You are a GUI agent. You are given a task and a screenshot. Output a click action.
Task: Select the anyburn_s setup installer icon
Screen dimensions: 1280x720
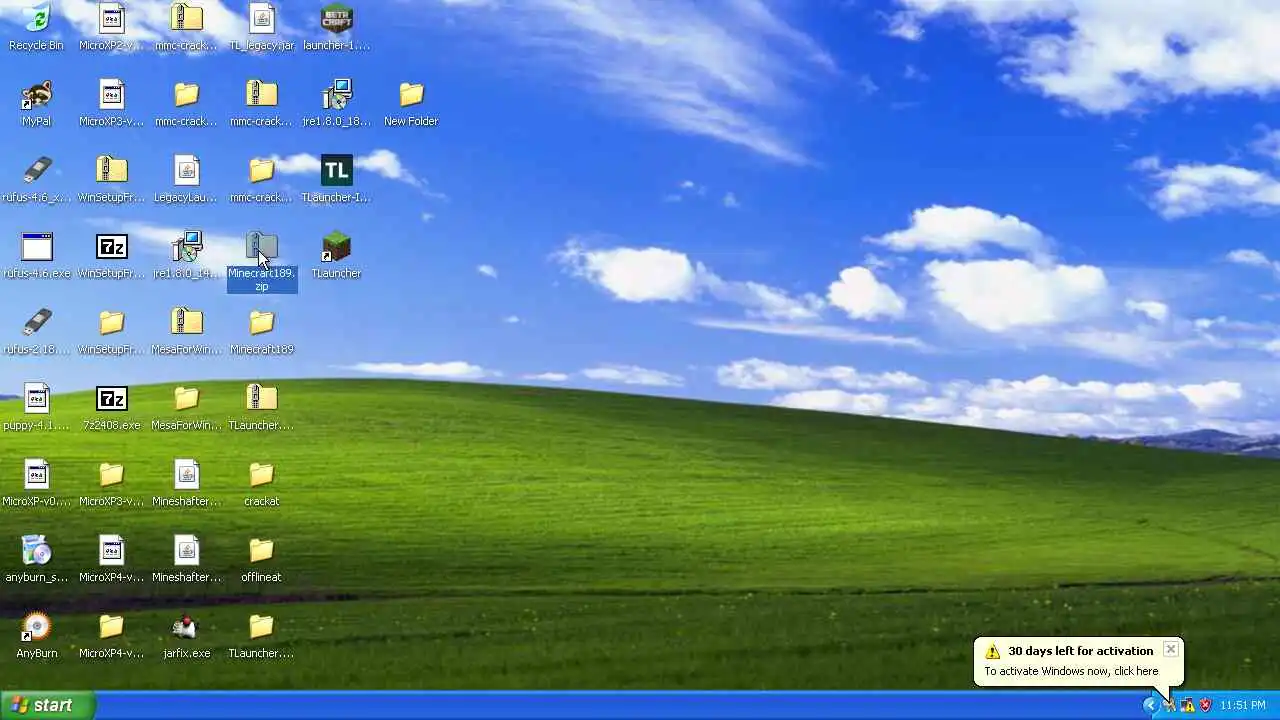point(36,551)
